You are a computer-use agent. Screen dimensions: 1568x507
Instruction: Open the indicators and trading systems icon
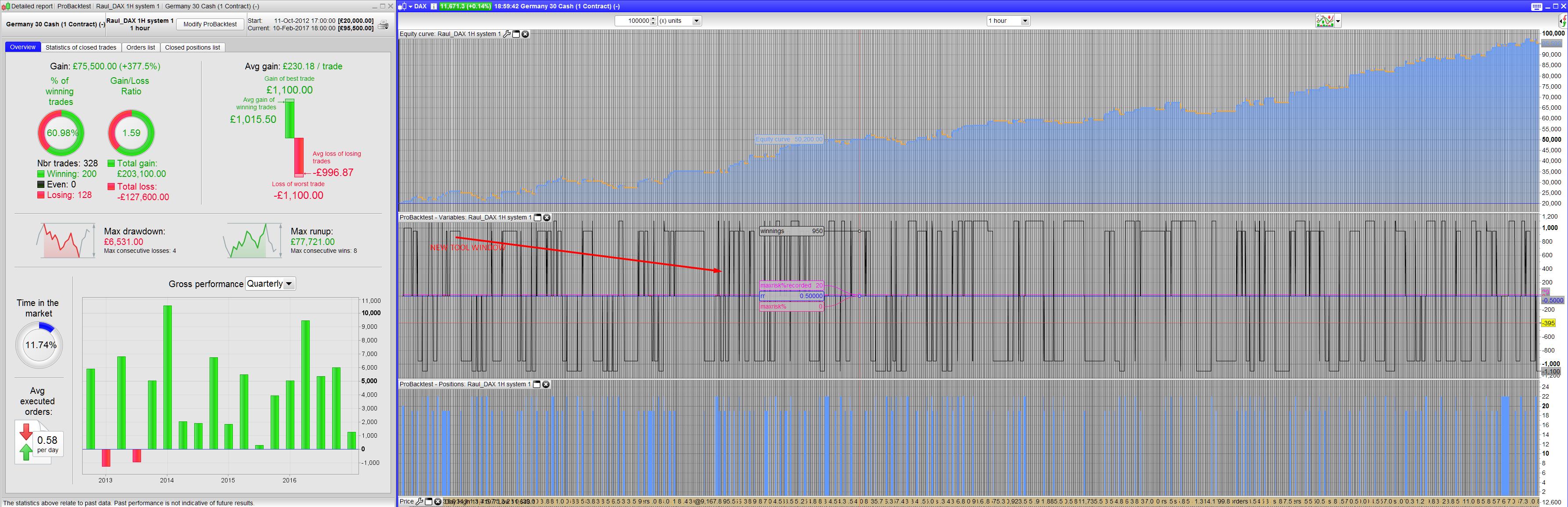point(1325,21)
